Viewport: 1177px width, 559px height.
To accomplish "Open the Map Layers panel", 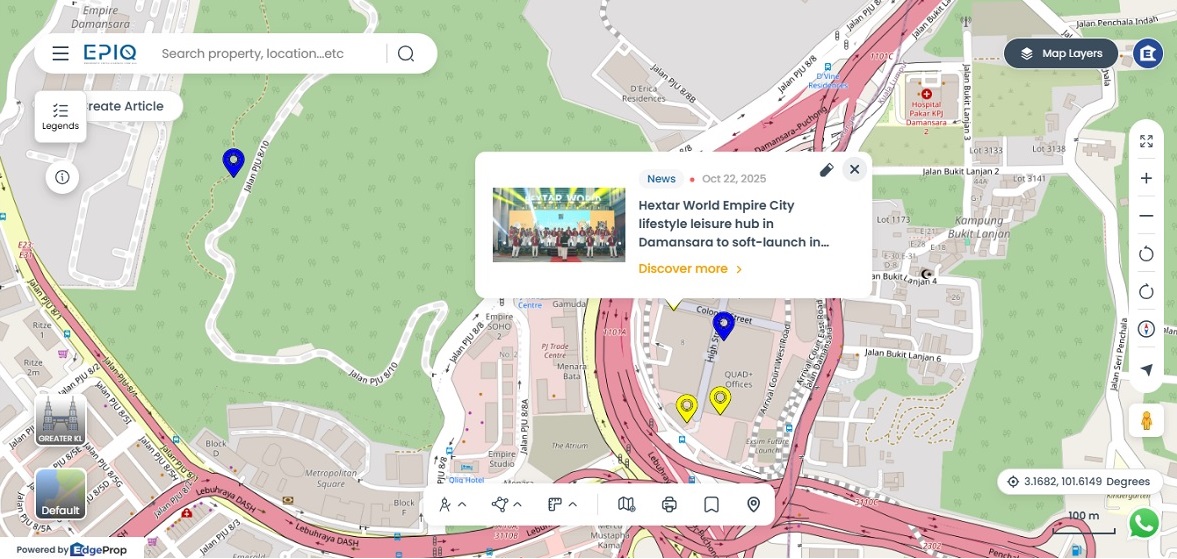I will tap(1060, 54).
